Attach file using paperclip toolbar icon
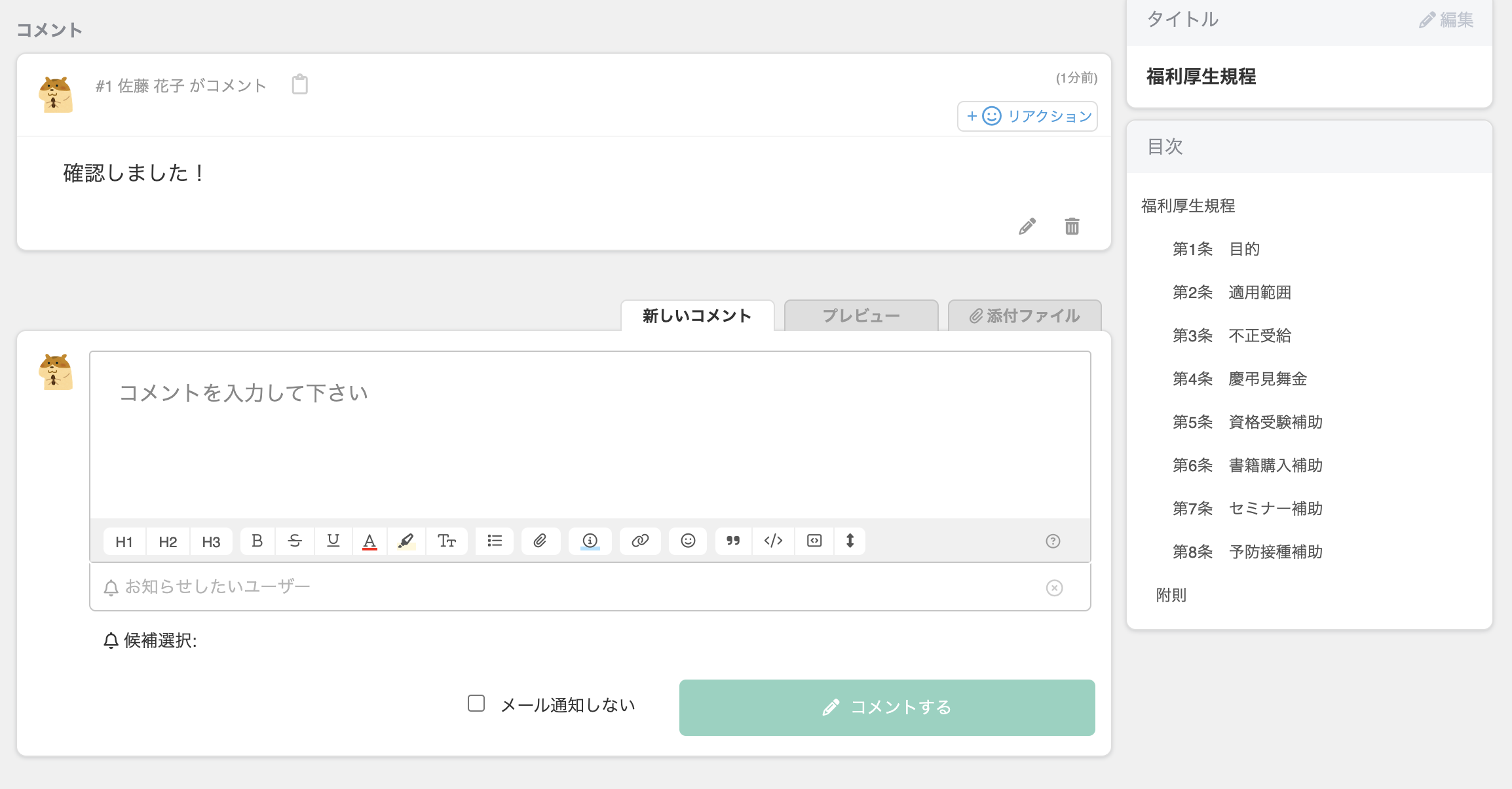The image size is (1512, 789). [540, 541]
